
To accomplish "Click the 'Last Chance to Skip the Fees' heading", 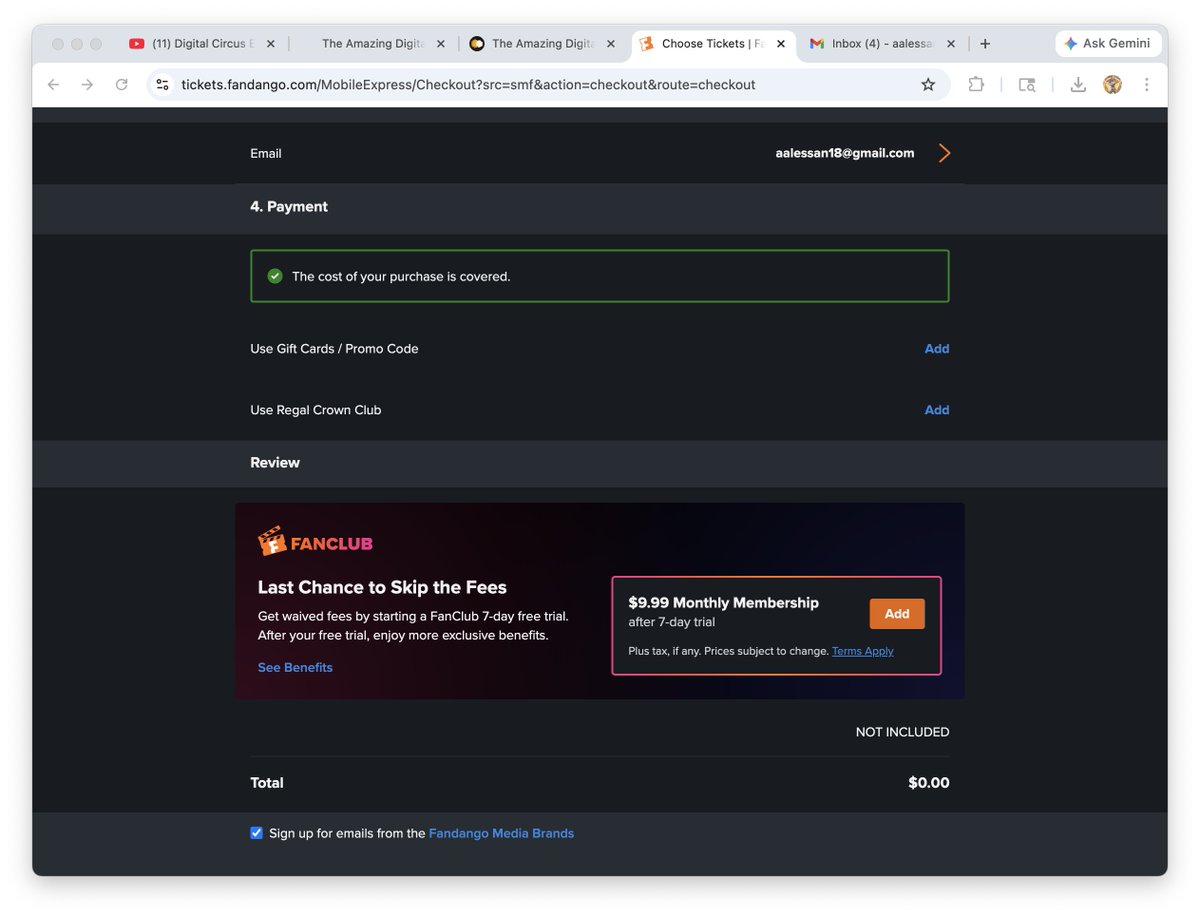I will 382,587.
